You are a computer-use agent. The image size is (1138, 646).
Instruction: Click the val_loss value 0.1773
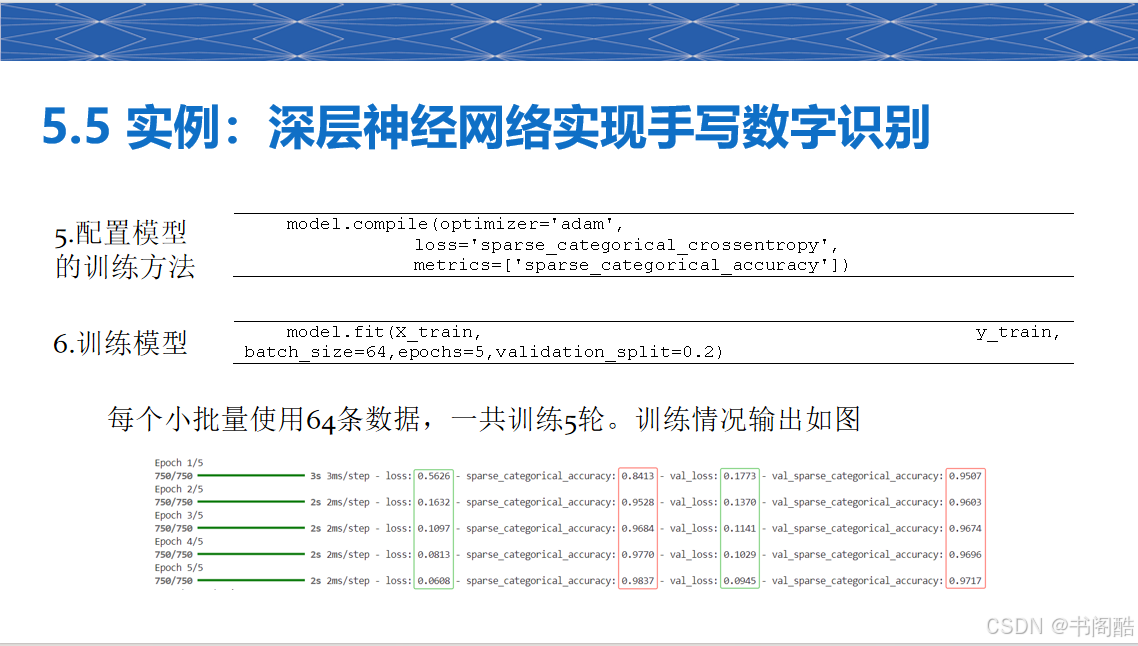click(740, 476)
